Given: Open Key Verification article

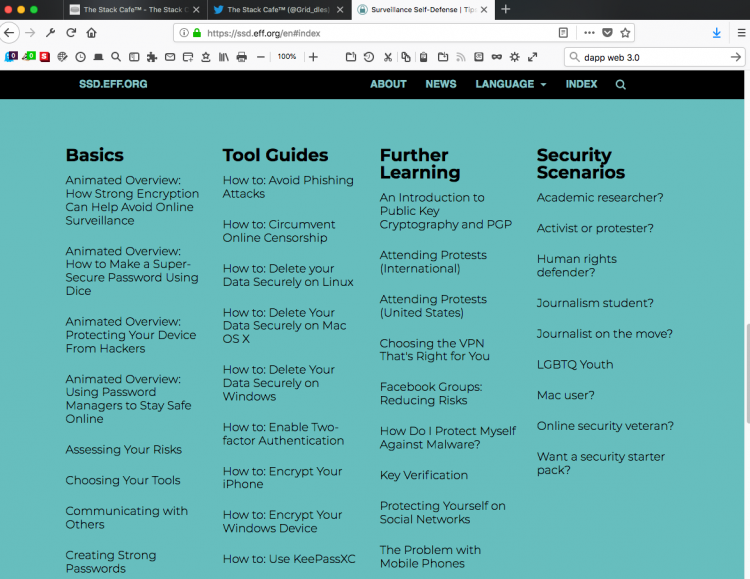Looking at the screenshot, I should 424,475.
